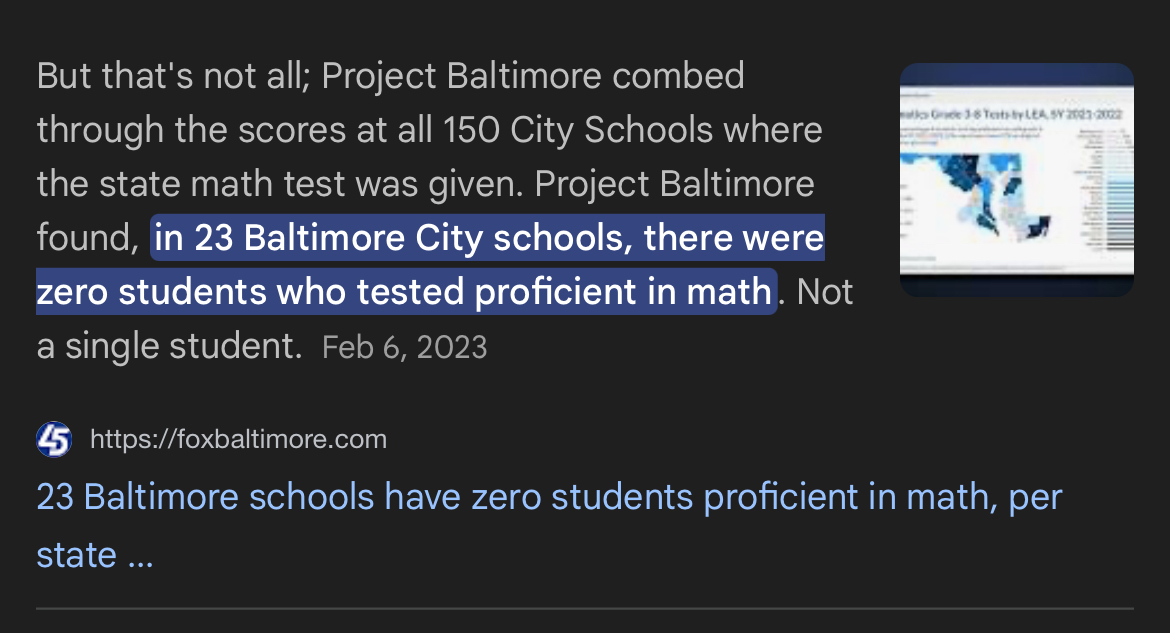Click "Project Baltimore combed" in the first line
1170x633 pixels.
(533, 76)
